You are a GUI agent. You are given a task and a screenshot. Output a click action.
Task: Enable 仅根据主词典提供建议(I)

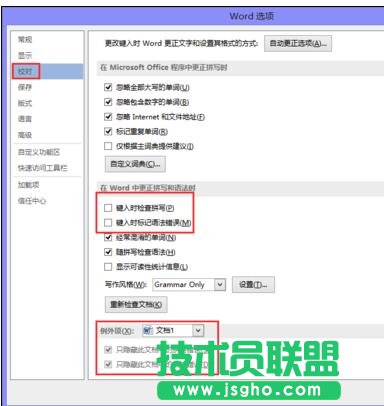pos(108,146)
